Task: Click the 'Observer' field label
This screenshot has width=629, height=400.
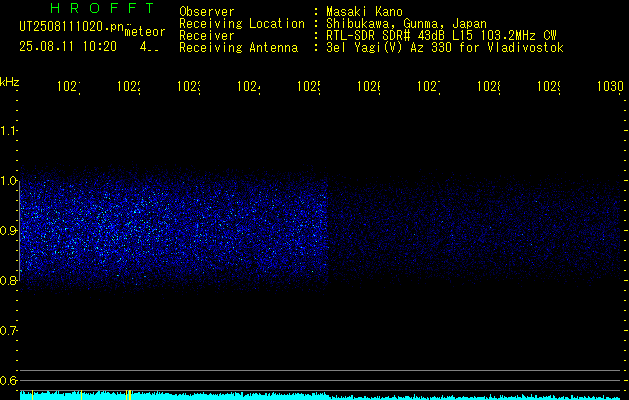Action: pos(207,12)
